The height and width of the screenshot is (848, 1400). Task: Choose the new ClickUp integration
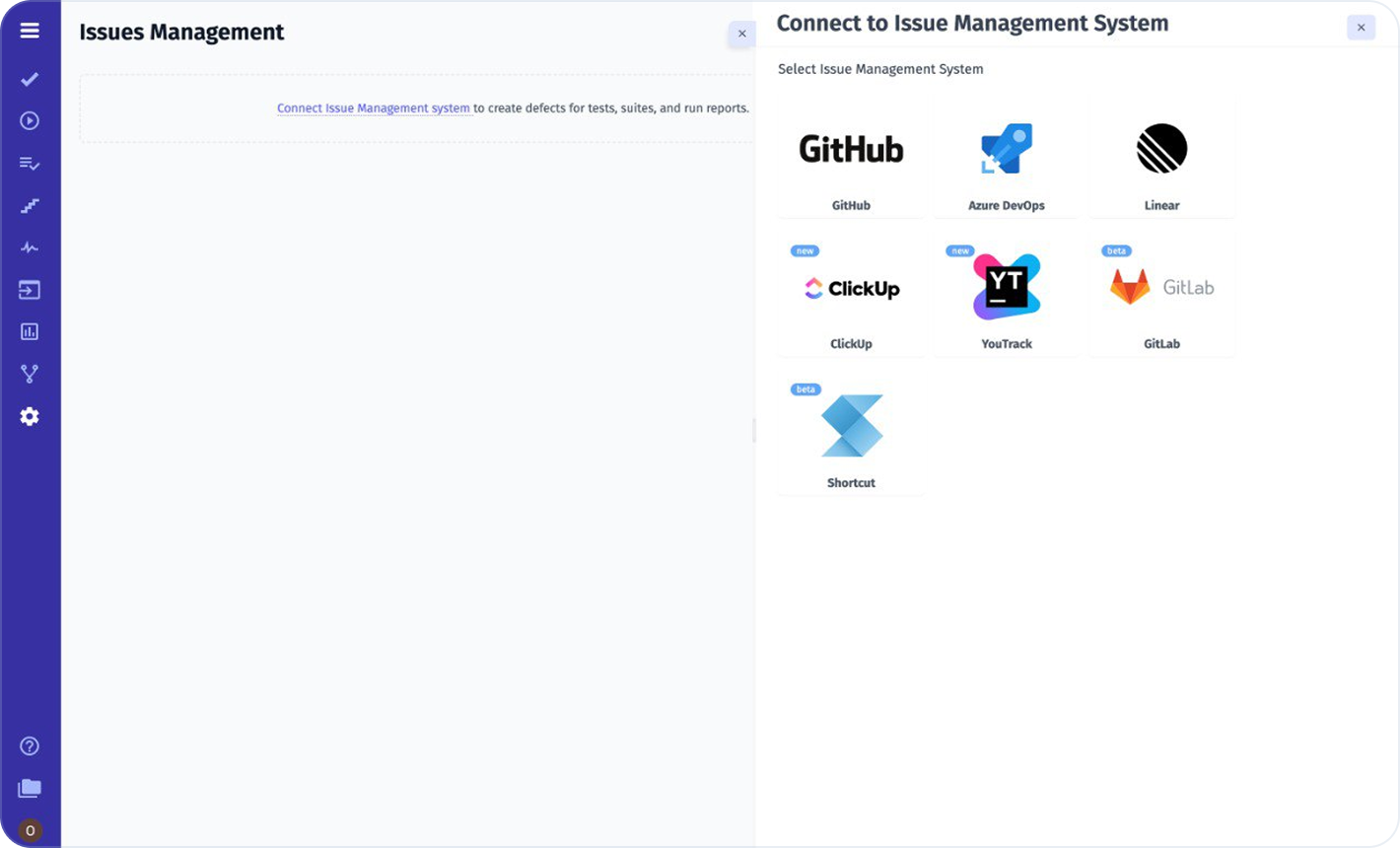tap(849, 296)
